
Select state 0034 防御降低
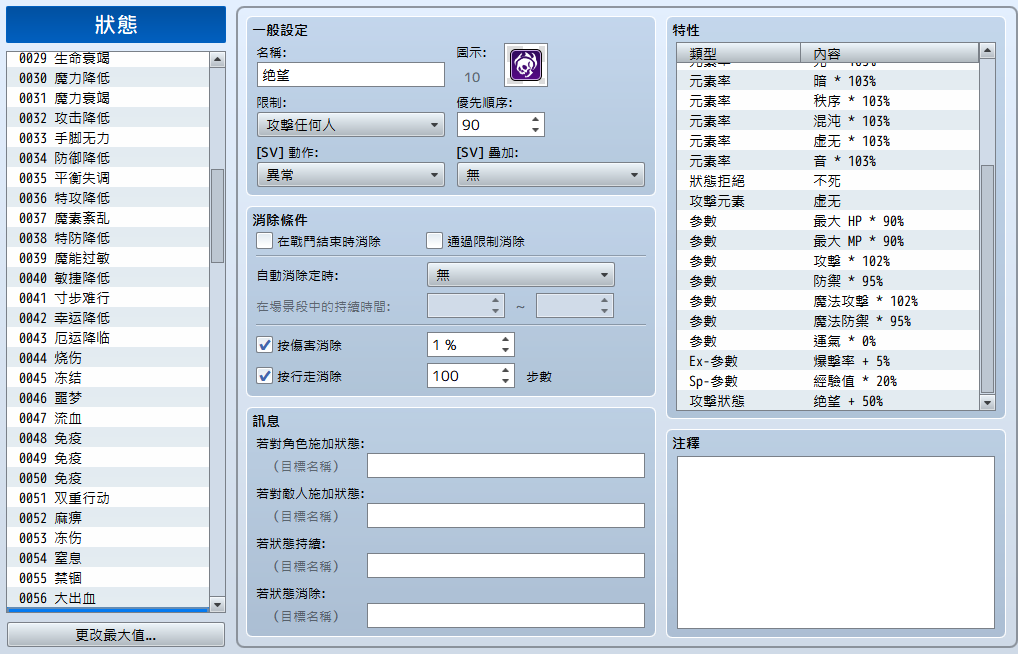tap(108, 158)
